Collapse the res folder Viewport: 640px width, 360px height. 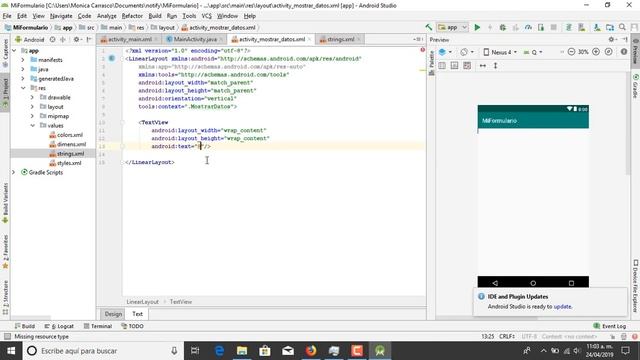(23, 88)
